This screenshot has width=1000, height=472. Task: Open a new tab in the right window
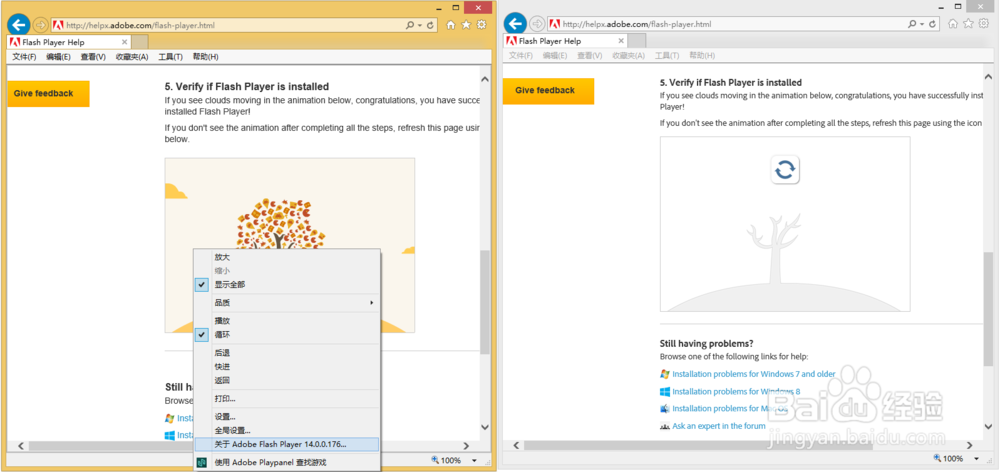coord(636,41)
